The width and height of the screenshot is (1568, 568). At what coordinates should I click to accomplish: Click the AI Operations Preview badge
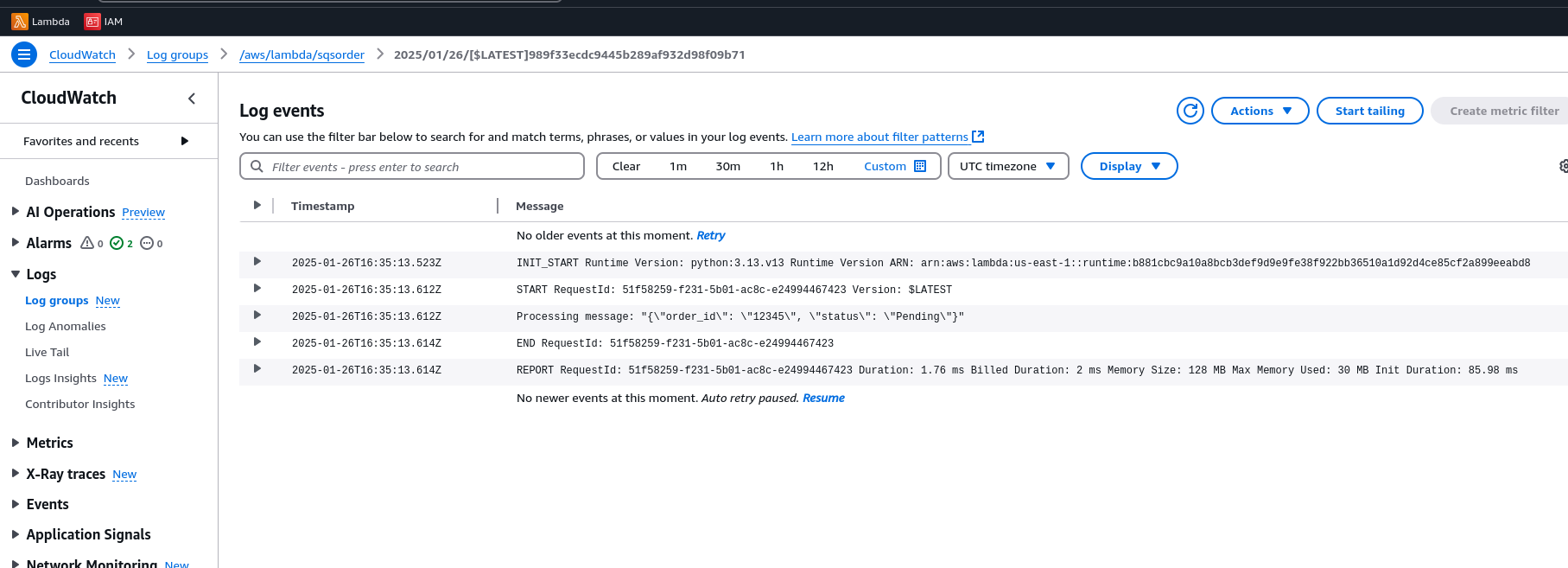pos(143,212)
